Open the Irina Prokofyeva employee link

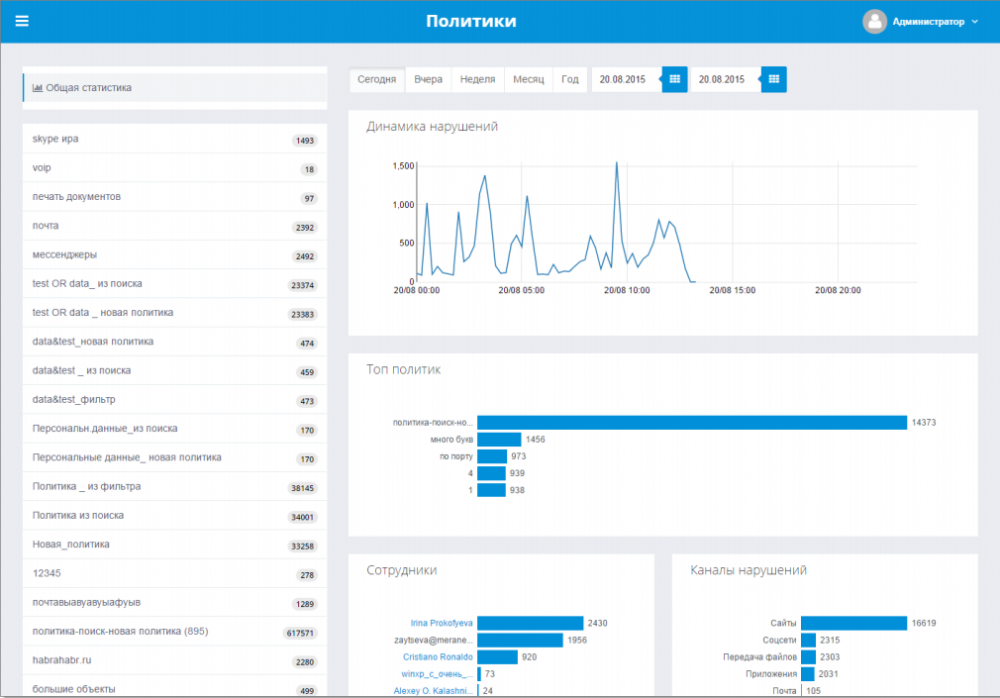(x=441, y=623)
